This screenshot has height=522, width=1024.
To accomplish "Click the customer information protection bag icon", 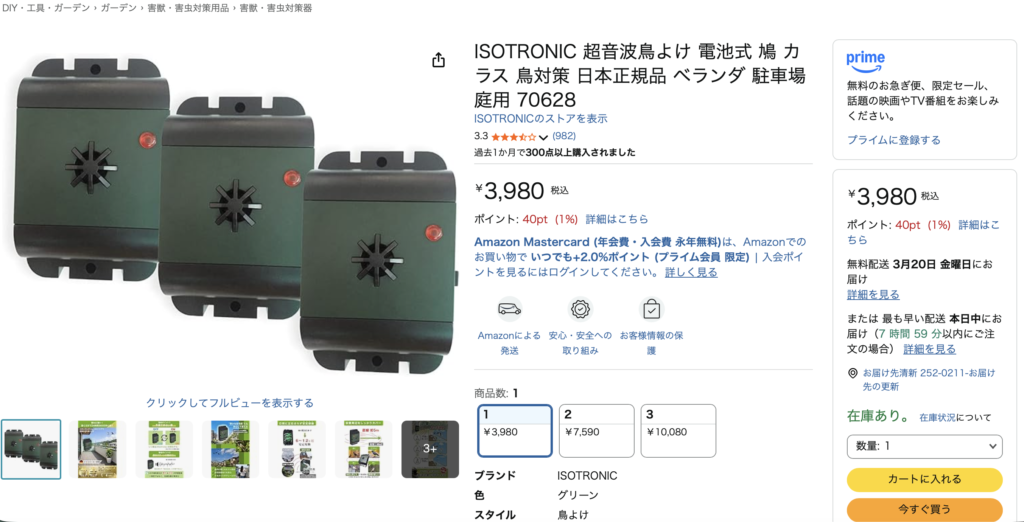I will (x=651, y=310).
